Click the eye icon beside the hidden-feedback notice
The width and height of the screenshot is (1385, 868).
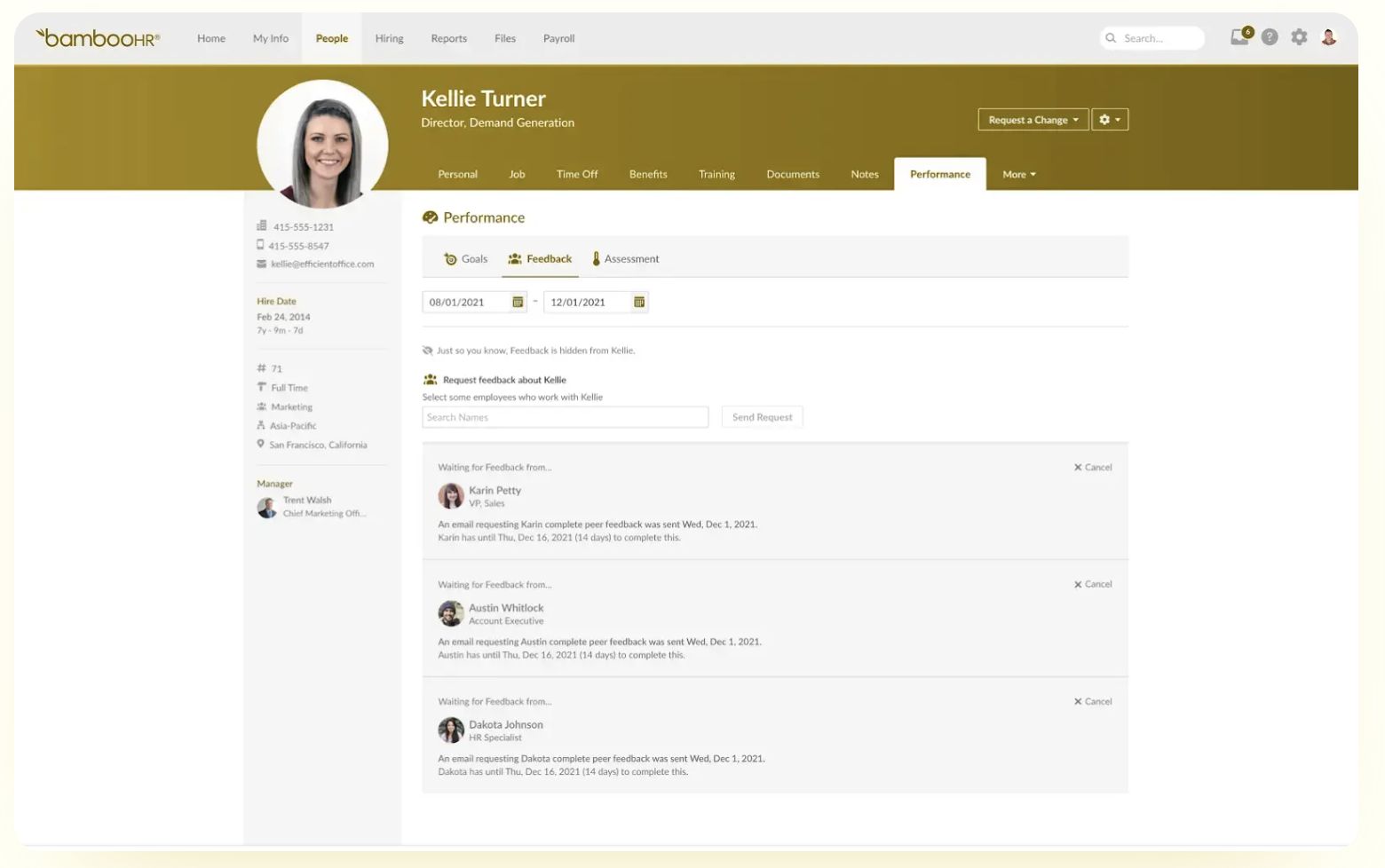429,350
